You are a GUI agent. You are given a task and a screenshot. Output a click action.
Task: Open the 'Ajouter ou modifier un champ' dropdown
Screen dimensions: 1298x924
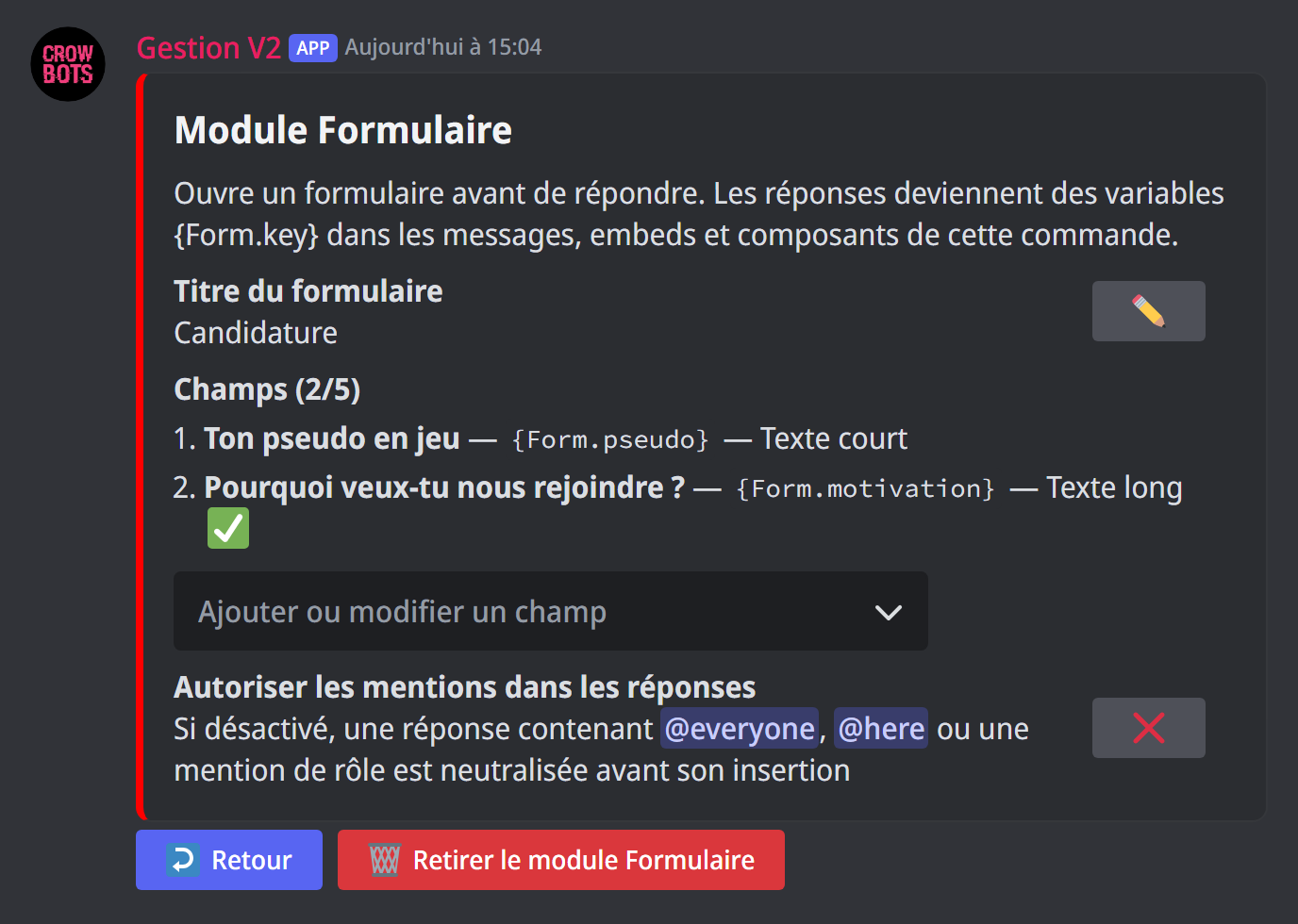pos(551,611)
